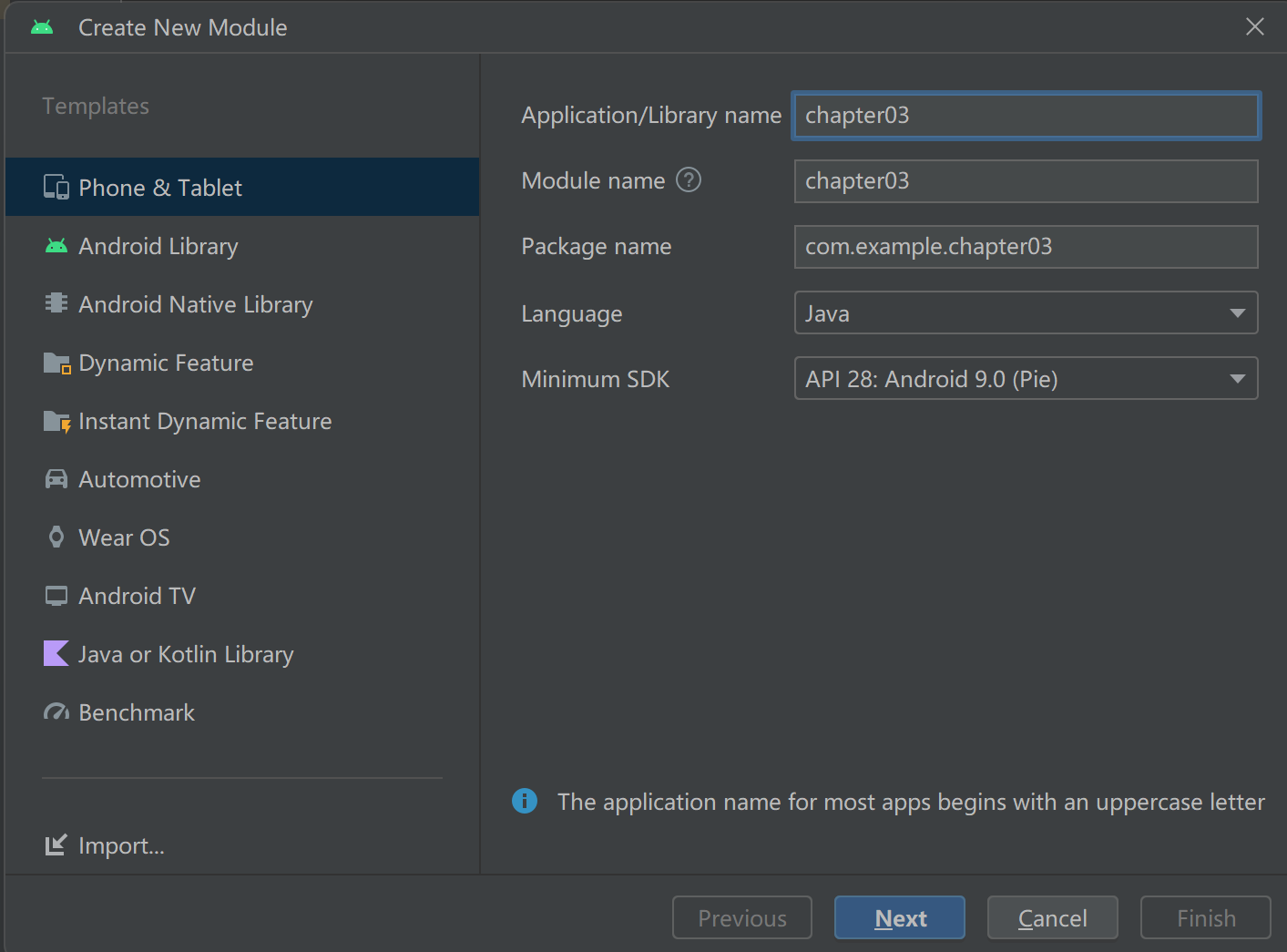Click the Language label
Viewport: 1287px width, 952px height.
572,314
